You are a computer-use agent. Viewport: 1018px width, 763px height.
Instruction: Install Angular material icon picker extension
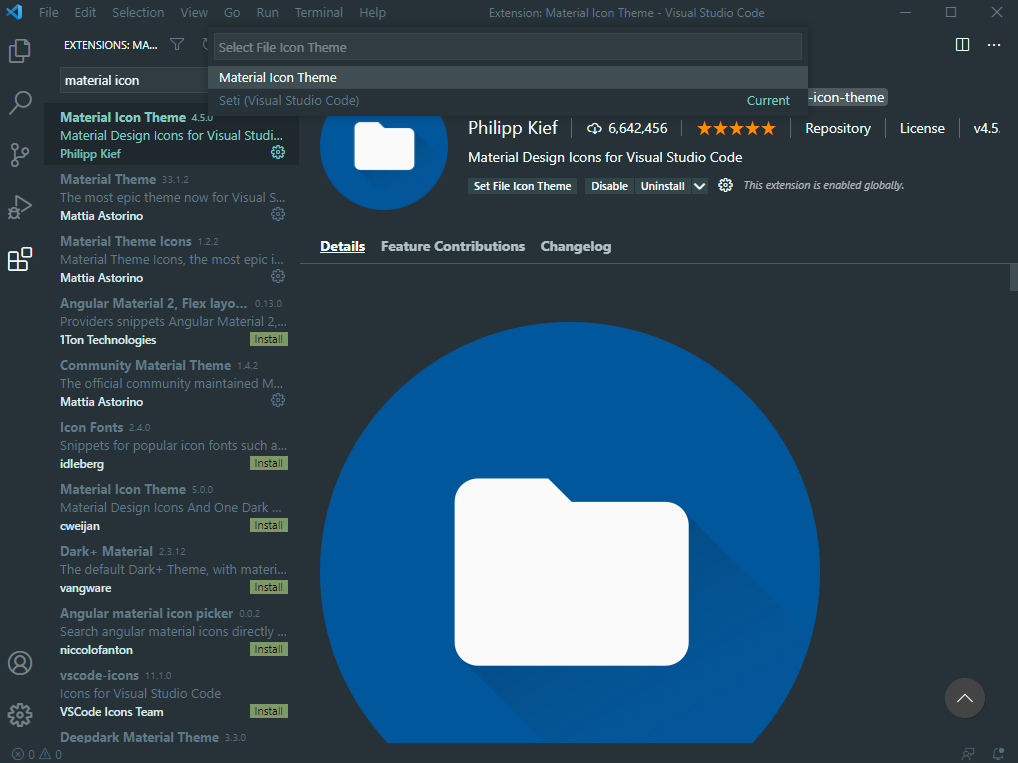click(269, 649)
